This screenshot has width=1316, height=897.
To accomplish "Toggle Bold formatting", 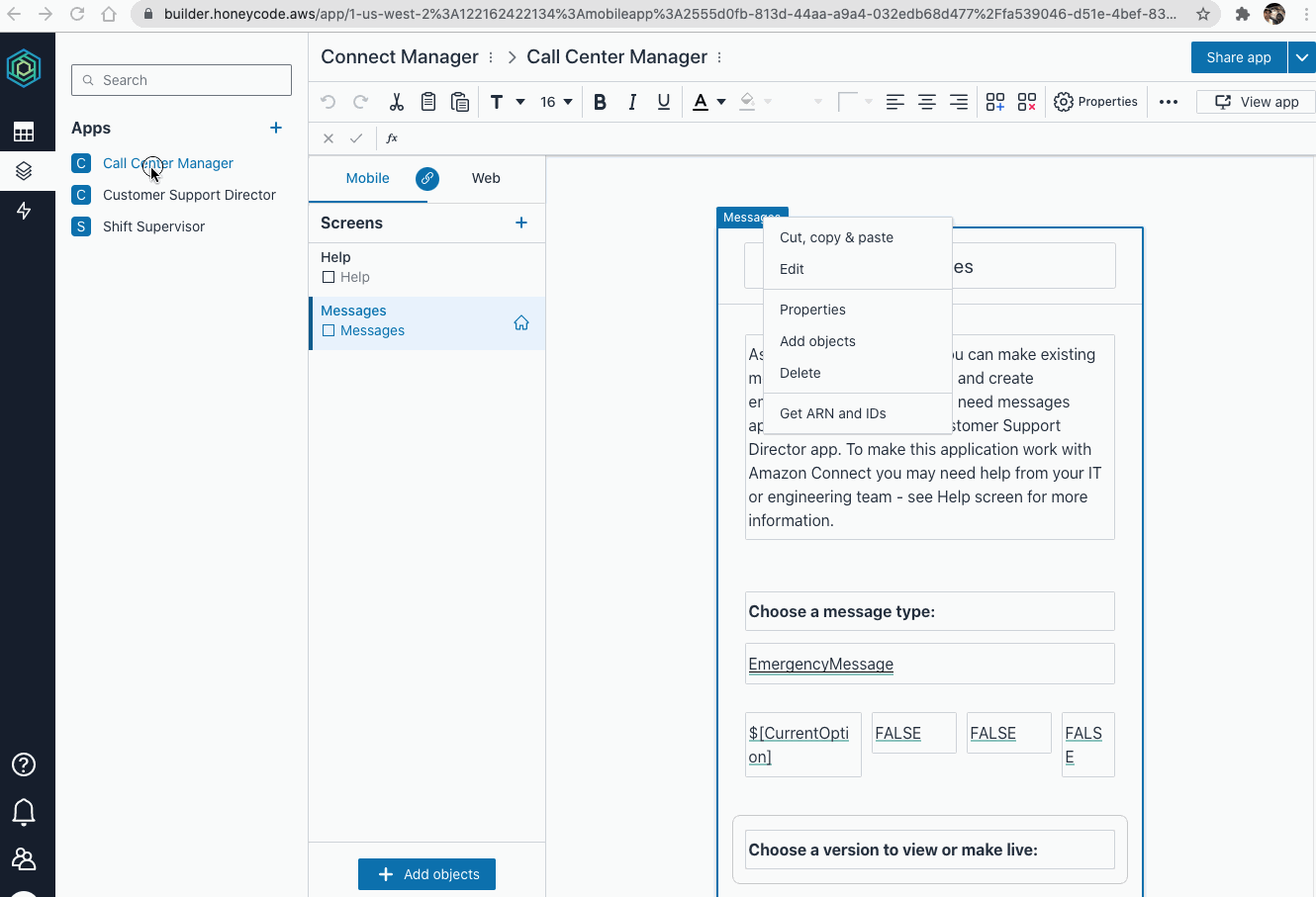I will 600,102.
